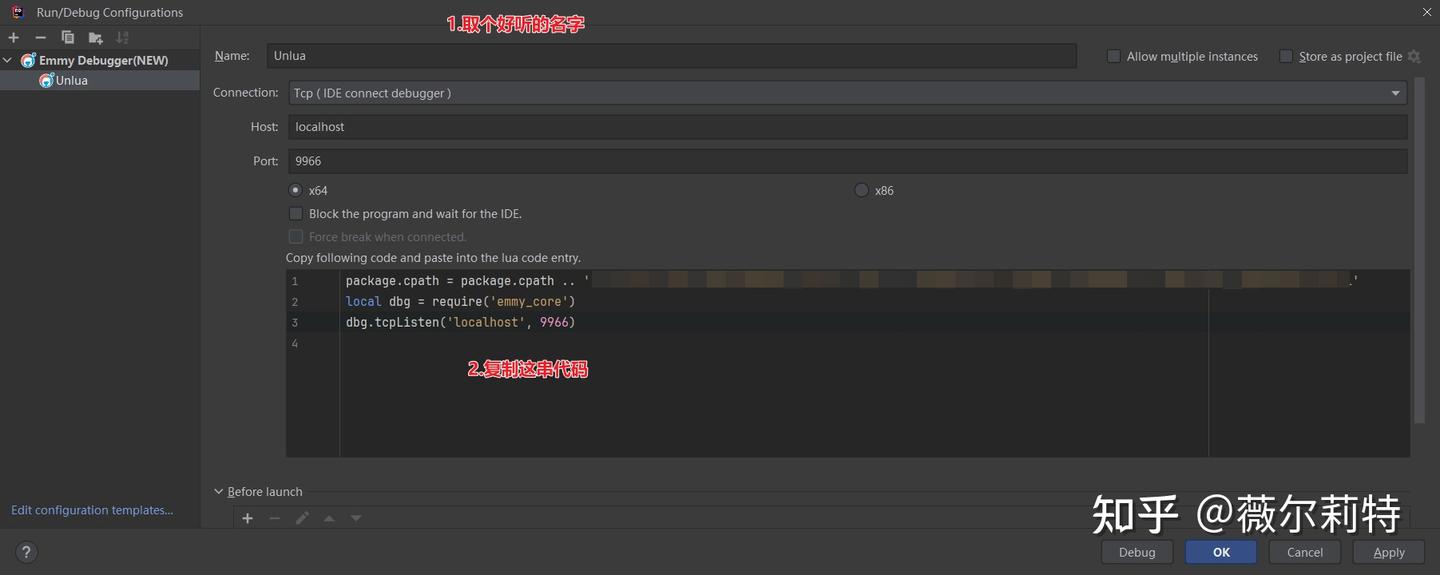Open the Connection Tcp dropdown

848,93
